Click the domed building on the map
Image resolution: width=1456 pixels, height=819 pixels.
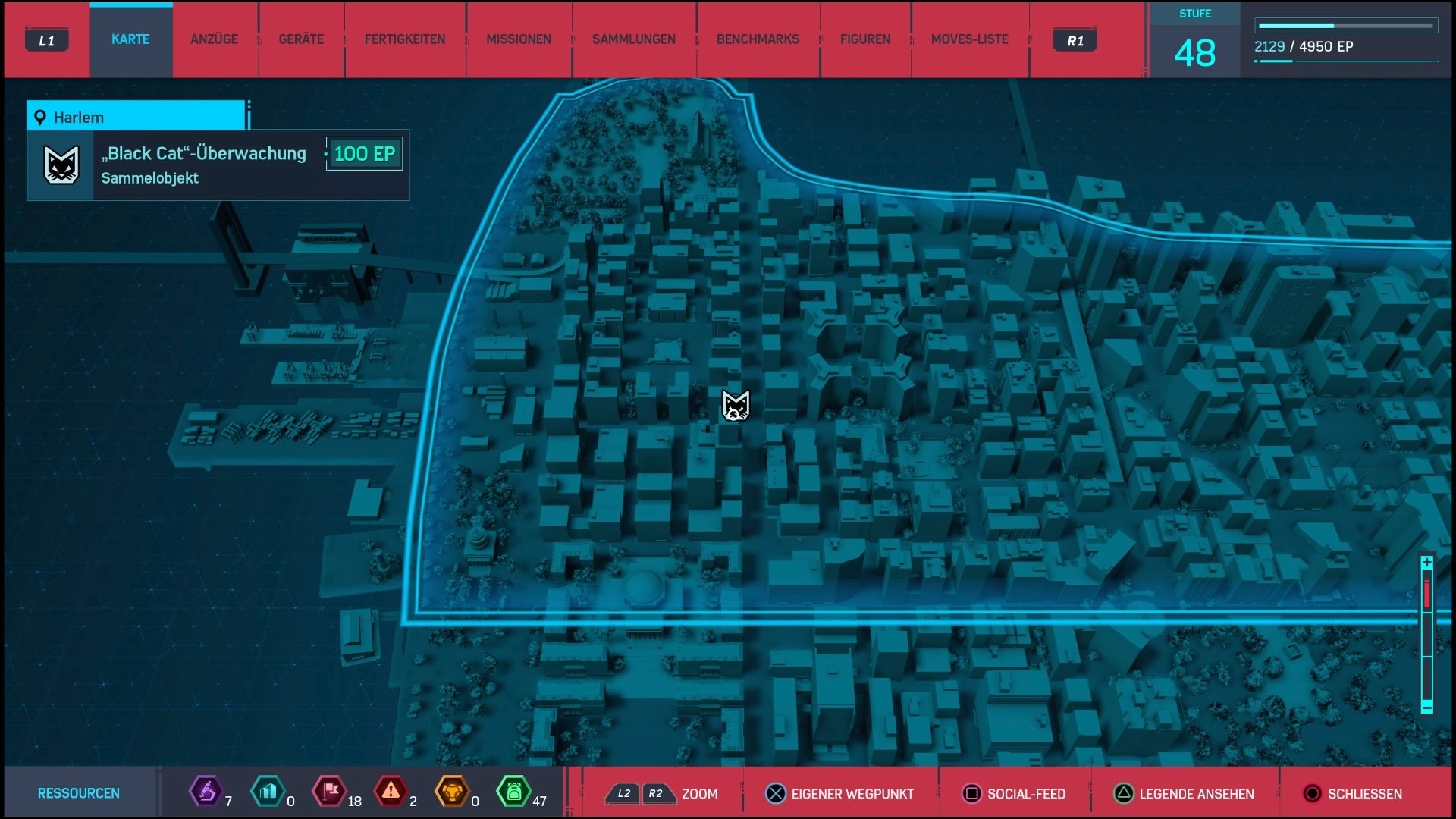644,588
